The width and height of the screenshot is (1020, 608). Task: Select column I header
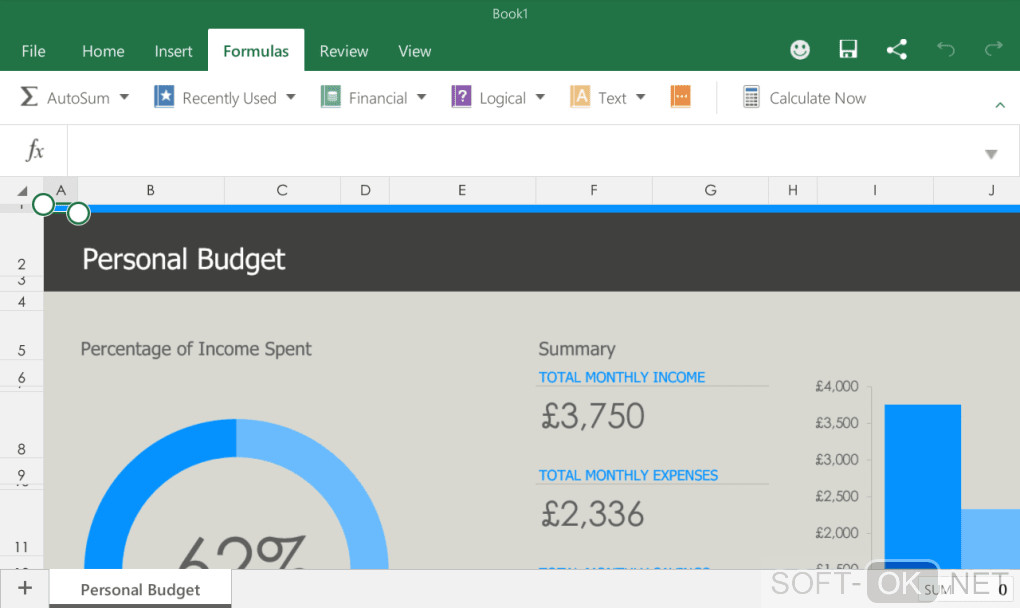point(875,190)
